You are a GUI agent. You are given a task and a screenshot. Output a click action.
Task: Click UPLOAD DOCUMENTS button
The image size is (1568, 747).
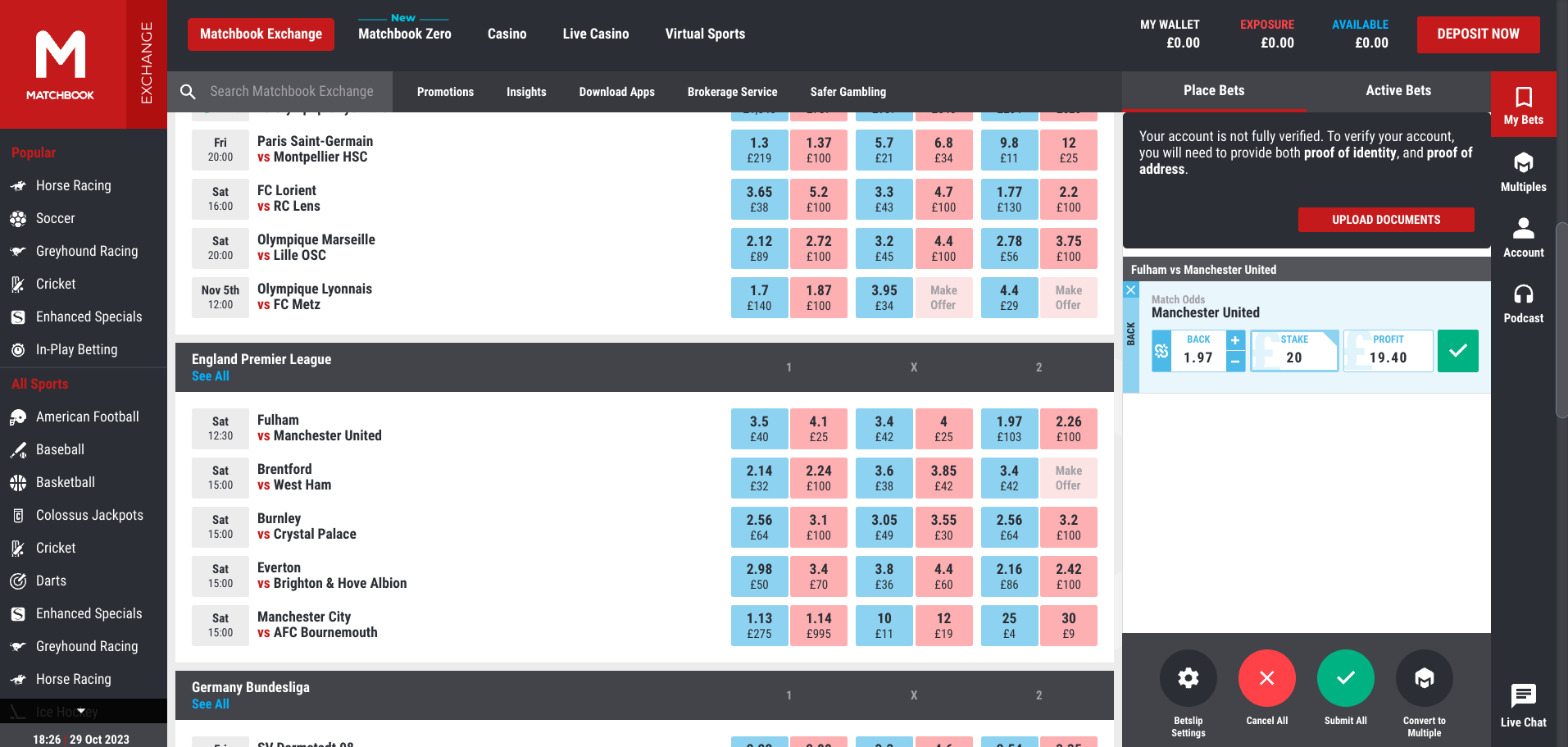click(1385, 220)
